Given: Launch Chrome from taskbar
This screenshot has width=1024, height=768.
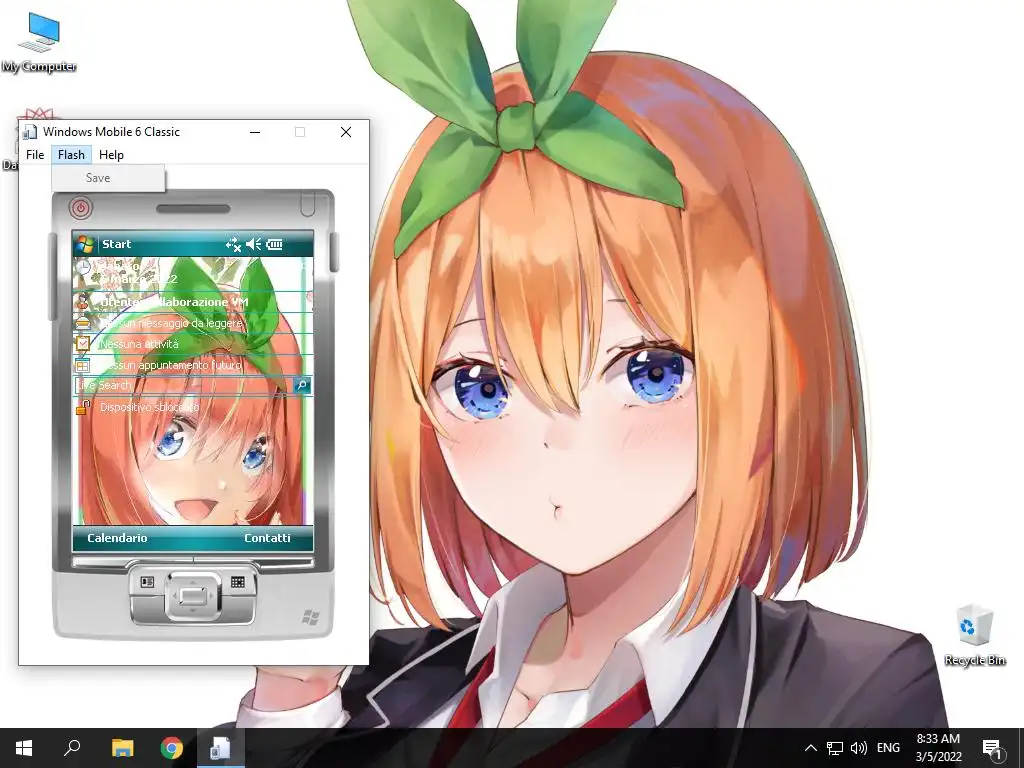Looking at the screenshot, I should pyautogui.click(x=172, y=748).
